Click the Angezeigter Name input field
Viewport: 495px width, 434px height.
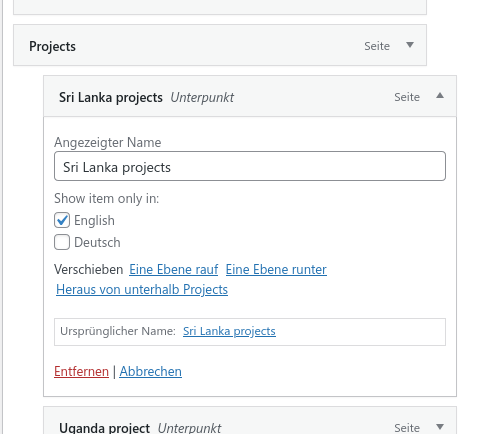(250, 166)
